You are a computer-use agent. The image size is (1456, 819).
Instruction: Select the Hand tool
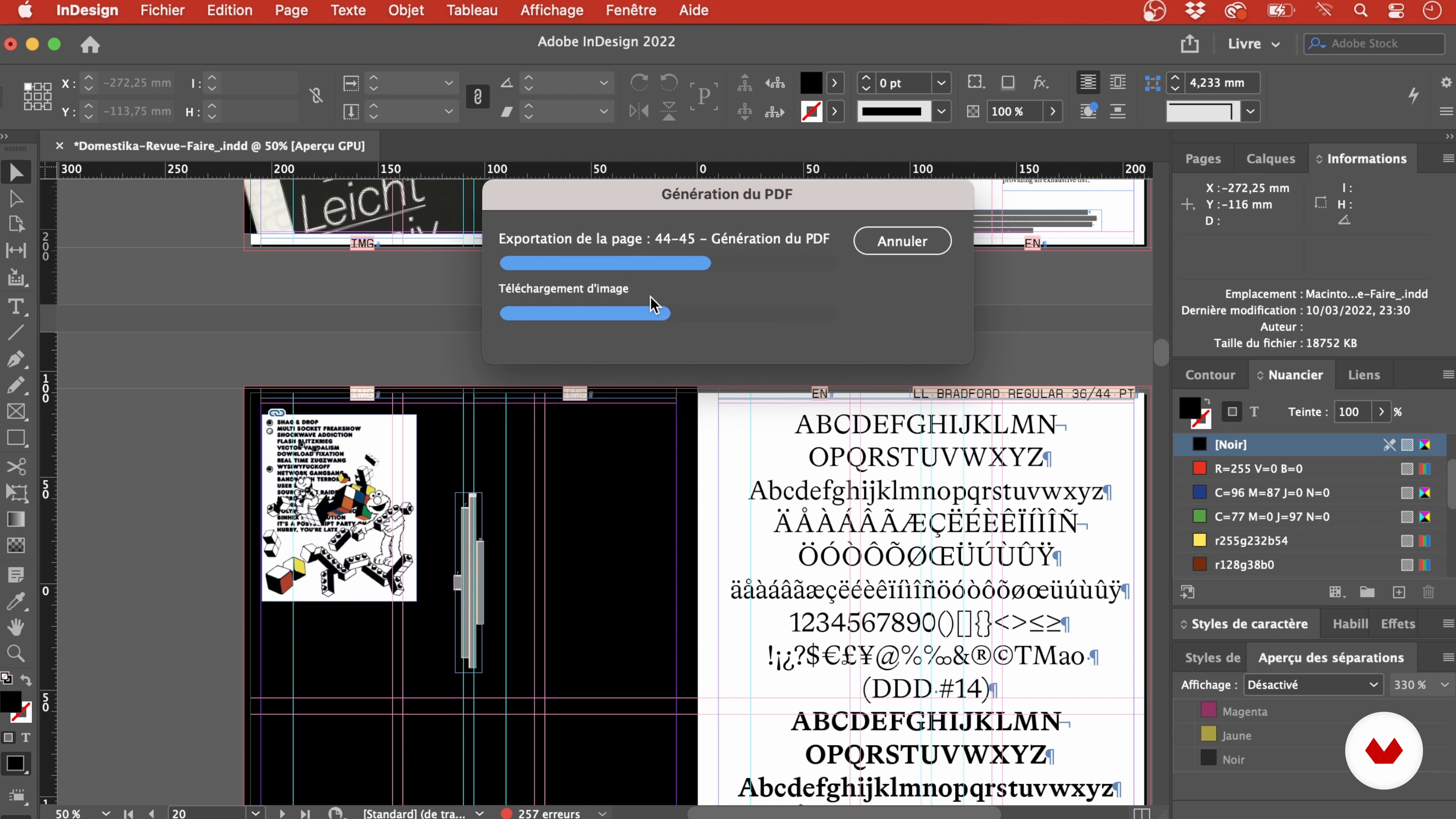[16, 628]
